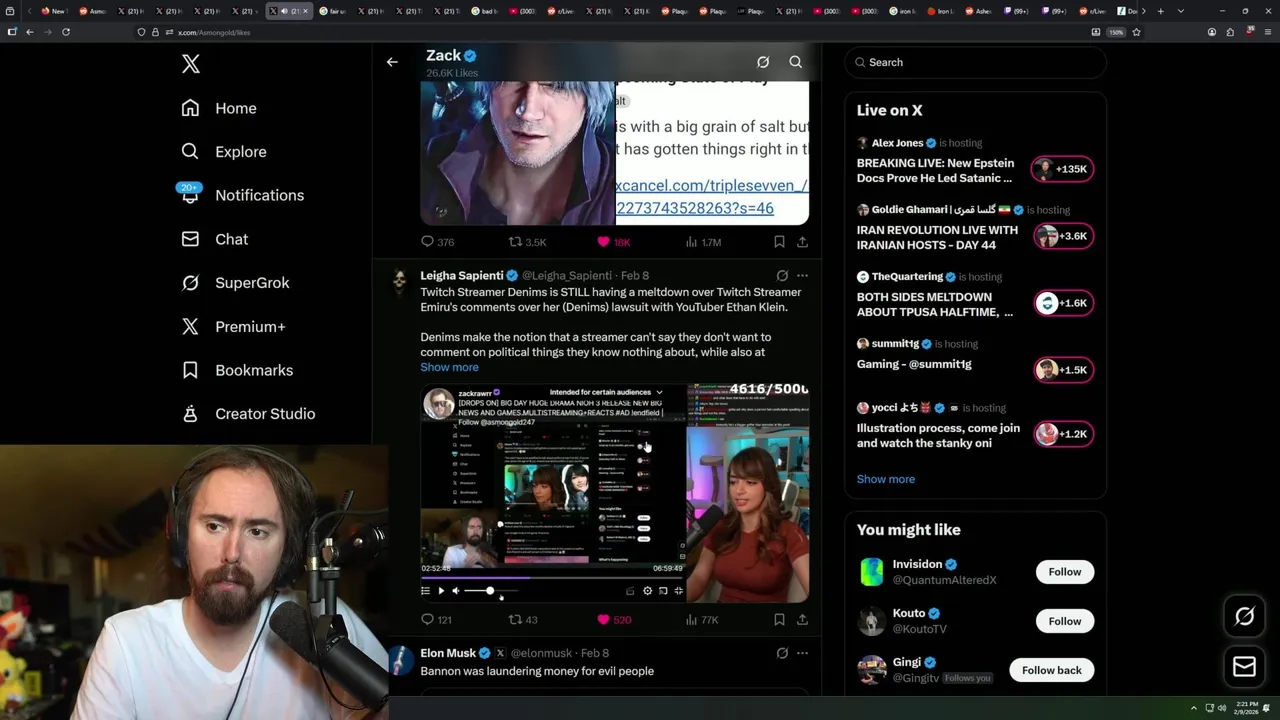
Task: Join yocci live with +1.2K
Action: (1063, 434)
